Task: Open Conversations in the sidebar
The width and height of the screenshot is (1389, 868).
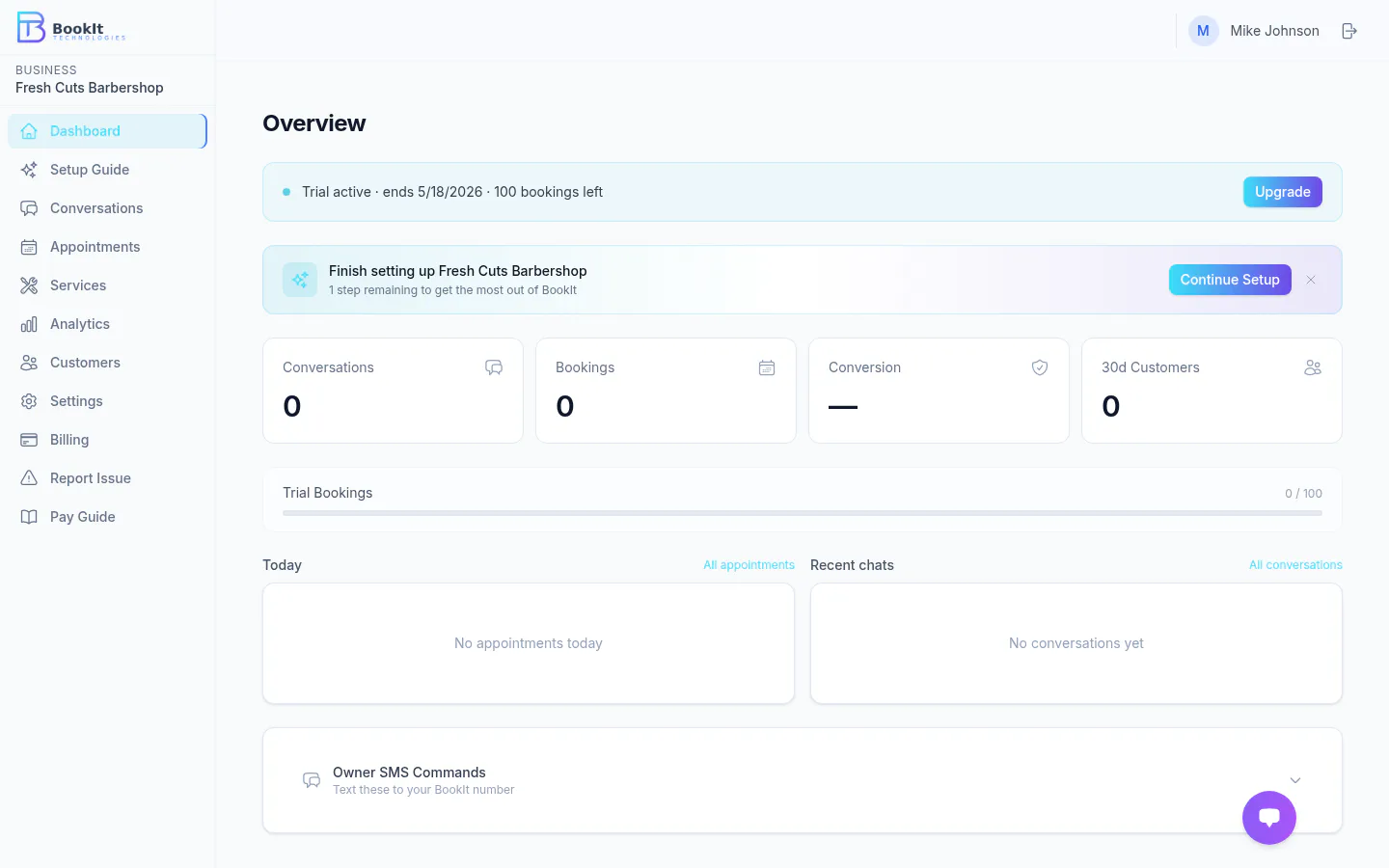Action: (107, 208)
